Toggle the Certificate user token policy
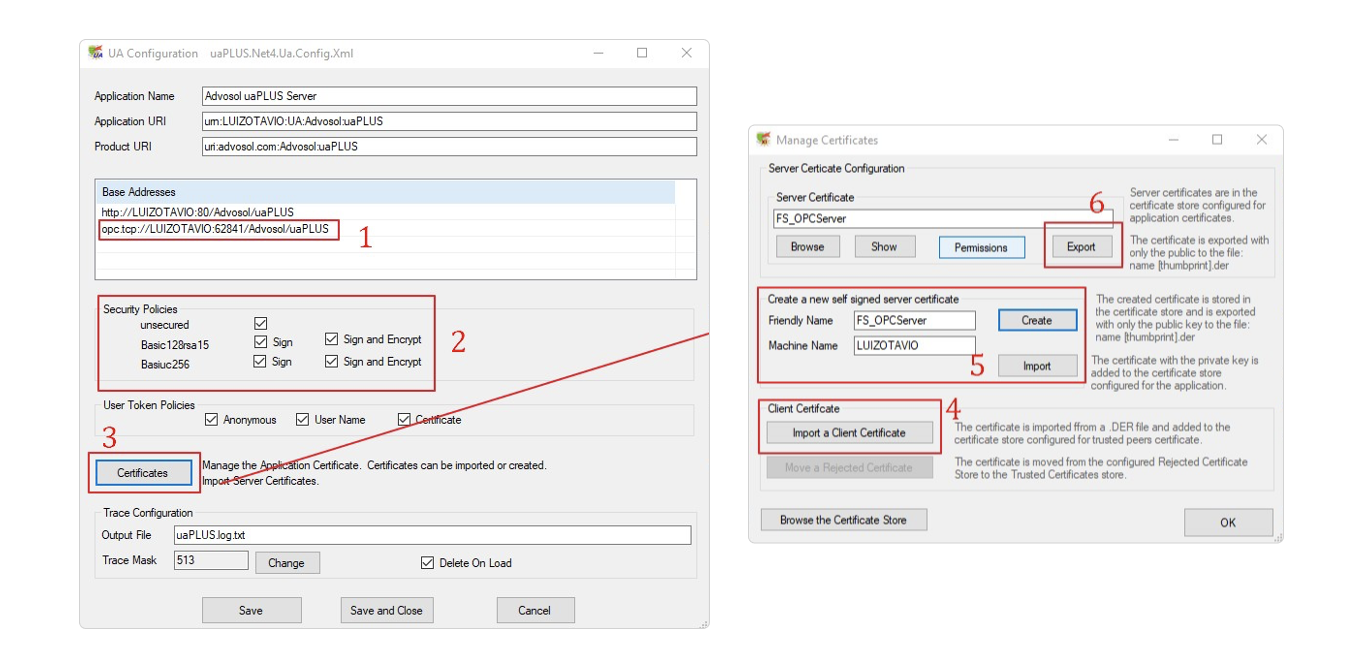The image size is (1363, 668). [404, 420]
